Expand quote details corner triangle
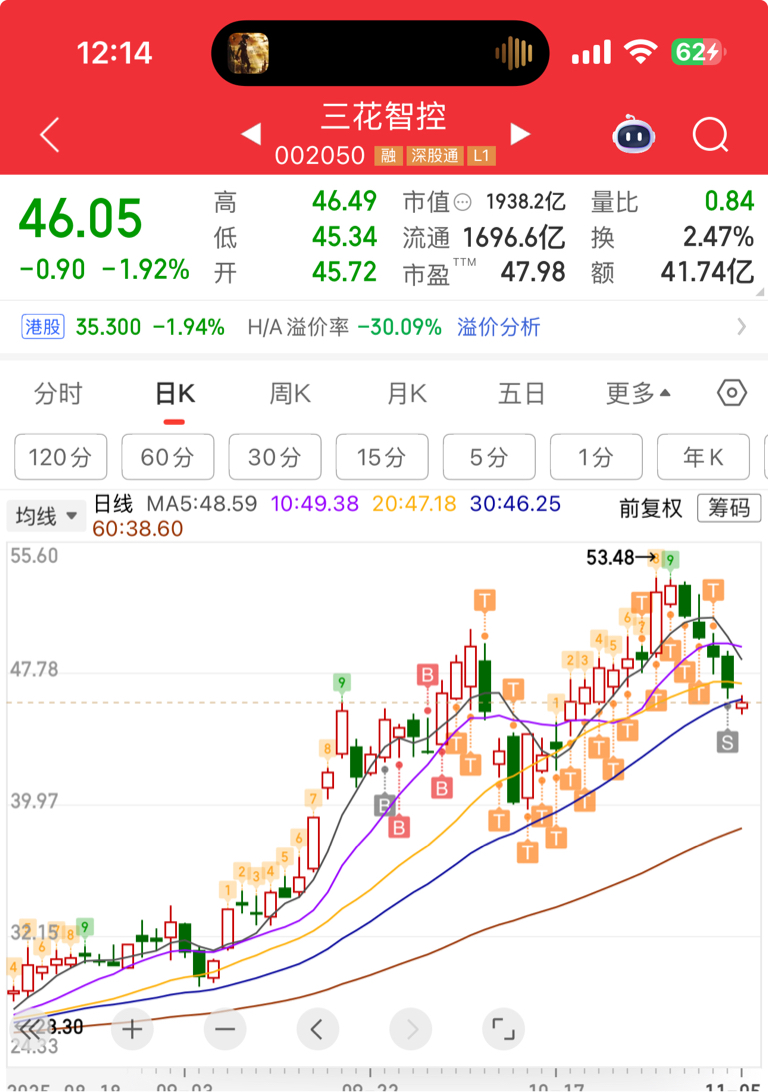Image resolution: width=768 pixels, height=1092 pixels. [758, 292]
